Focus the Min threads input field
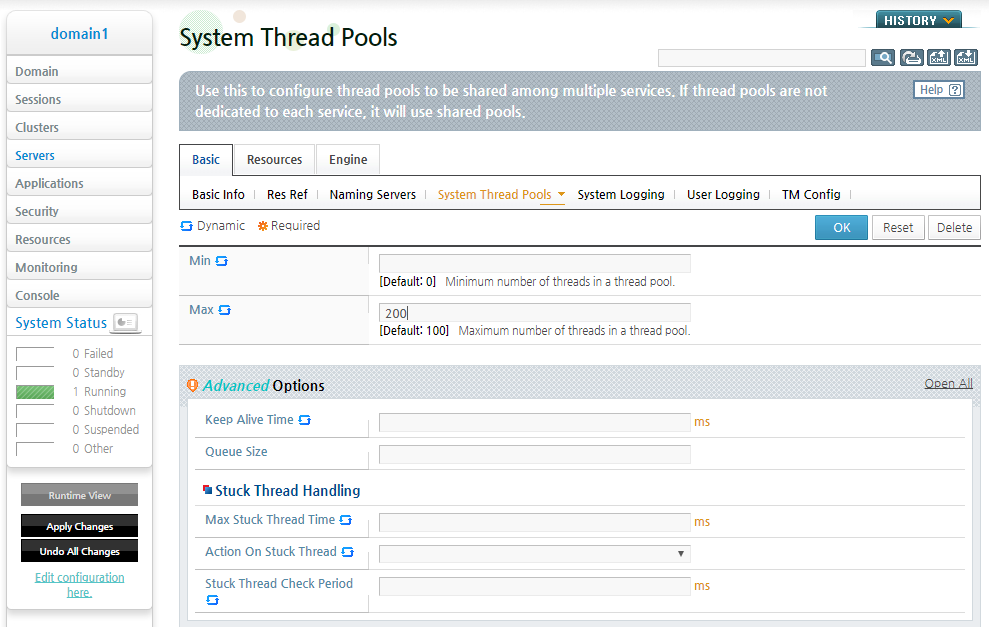Image resolution: width=989 pixels, height=627 pixels. click(x=534, y=263)
